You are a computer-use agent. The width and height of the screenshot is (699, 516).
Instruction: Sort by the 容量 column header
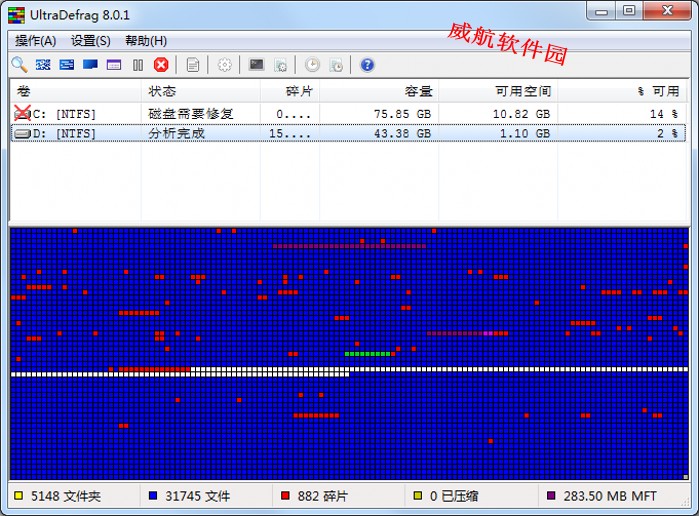click(379, 91)
